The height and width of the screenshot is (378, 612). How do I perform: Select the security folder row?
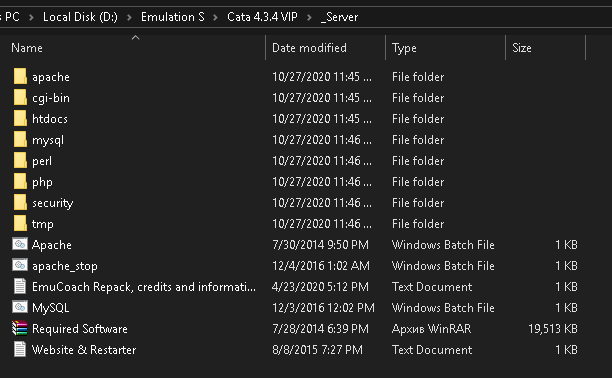pyautogui.click(x=295, y=203)
